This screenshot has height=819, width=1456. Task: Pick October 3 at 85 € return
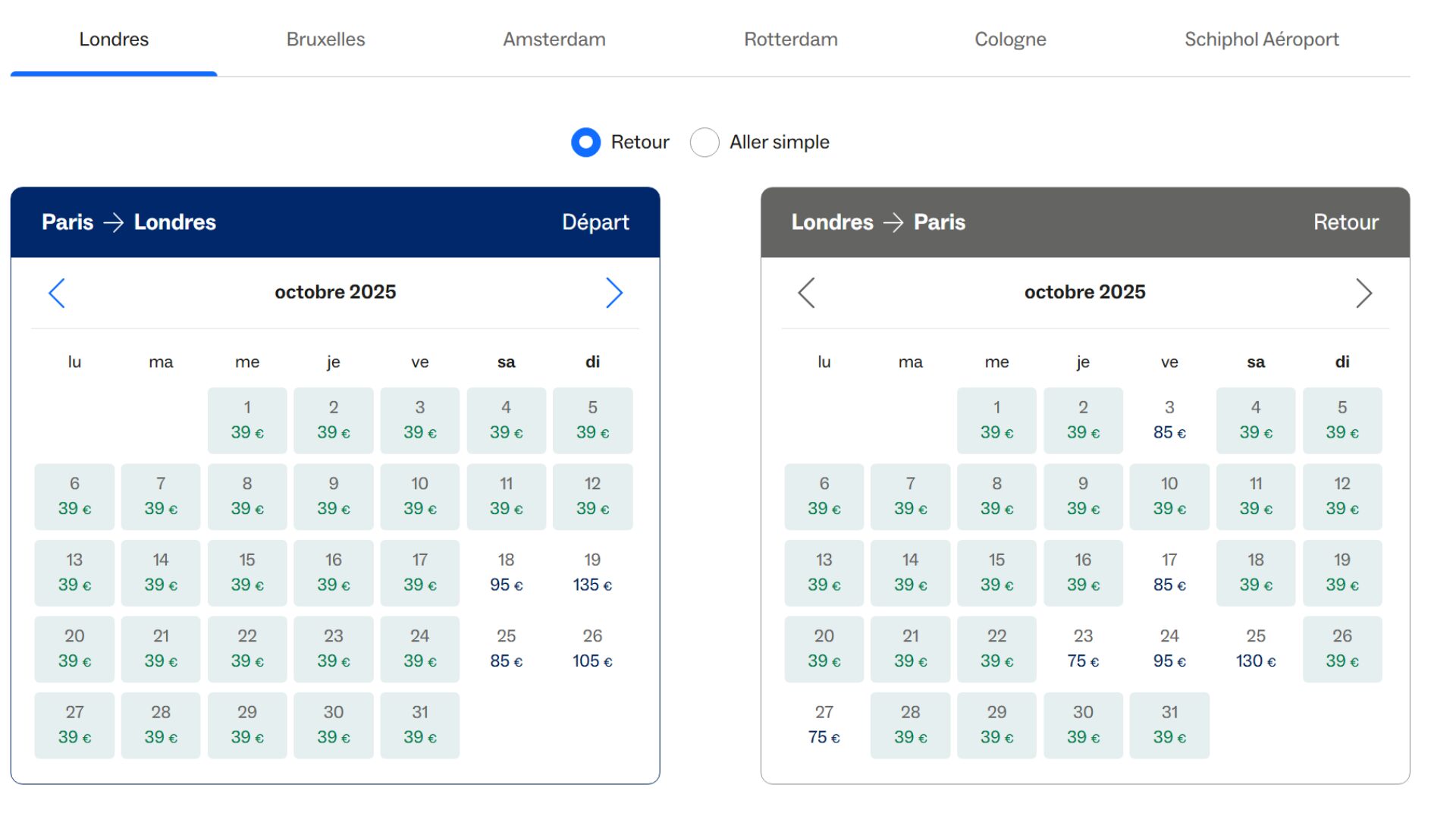[x=1169, y=420]
